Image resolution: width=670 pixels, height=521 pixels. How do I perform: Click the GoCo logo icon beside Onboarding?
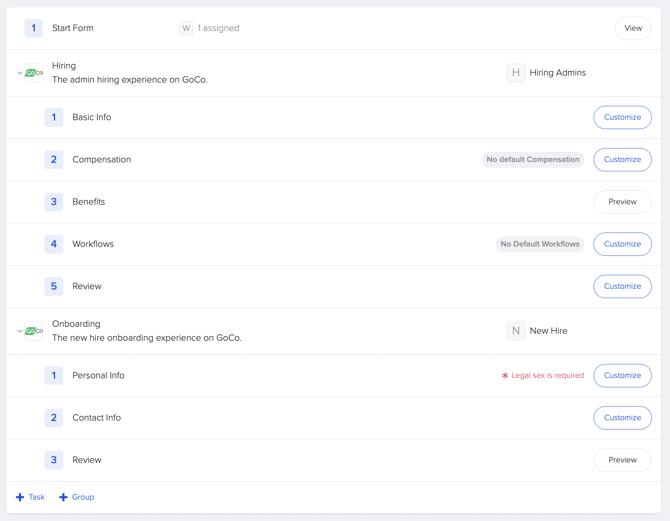pyautogui.click(x=34, y=331)
